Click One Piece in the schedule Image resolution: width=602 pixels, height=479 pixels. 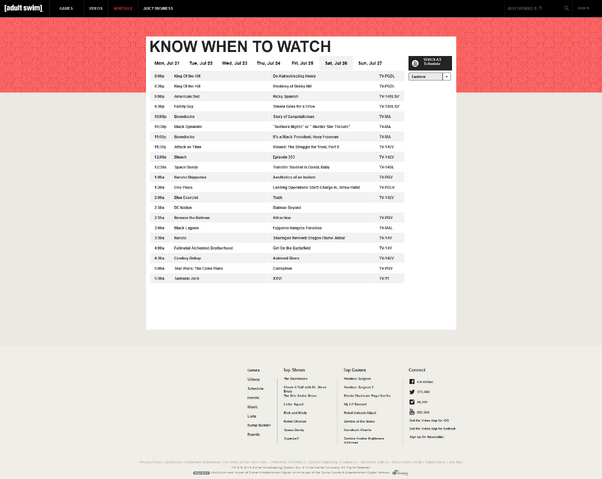tap(183, 187)
